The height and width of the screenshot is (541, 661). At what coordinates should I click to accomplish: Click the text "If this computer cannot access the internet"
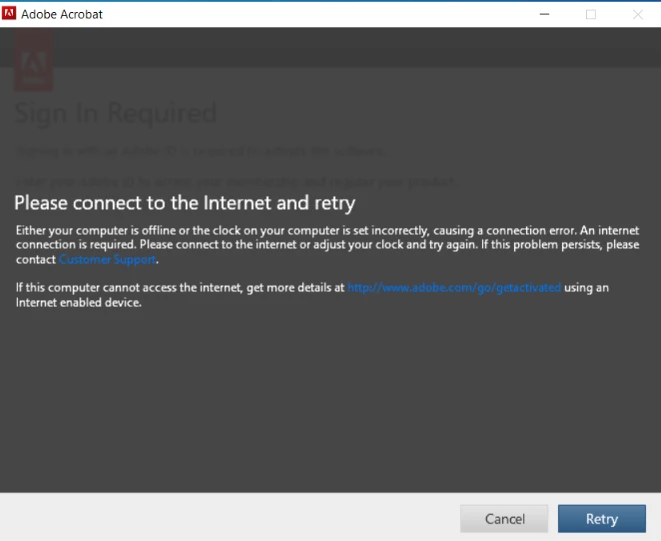[x=129, y=288]
